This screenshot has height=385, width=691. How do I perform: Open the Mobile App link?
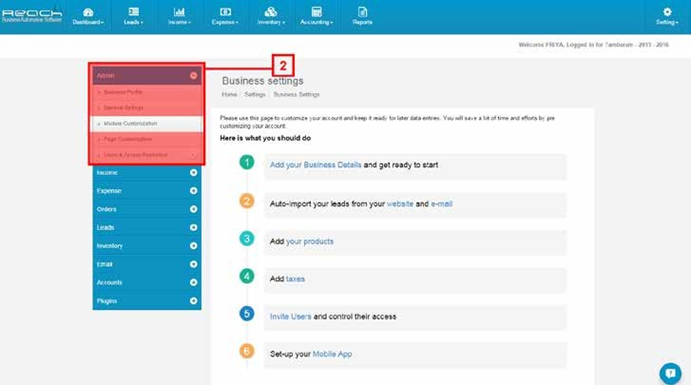332,354
